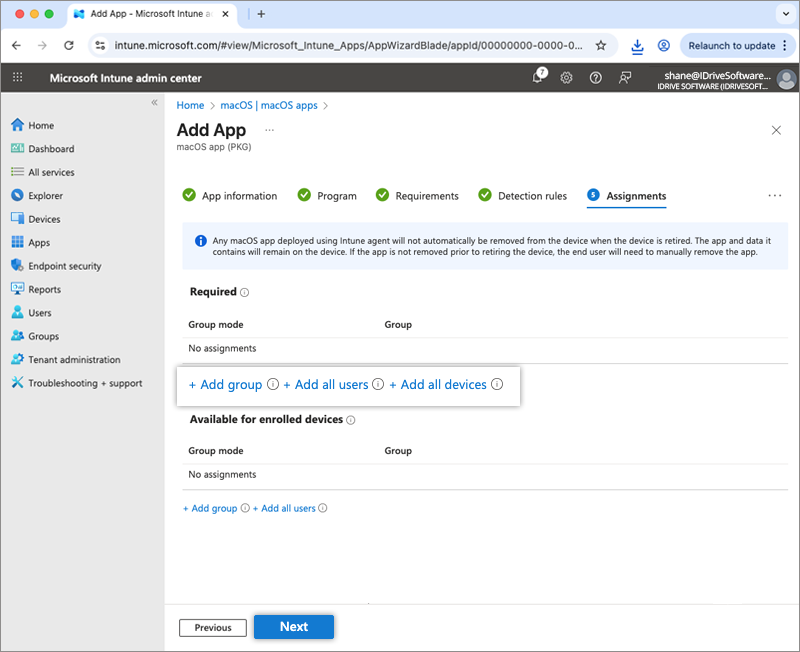Click the Chrome downloads icon
Image resolution: width=800 pixels, height=652 pixels.
point(637,46)
